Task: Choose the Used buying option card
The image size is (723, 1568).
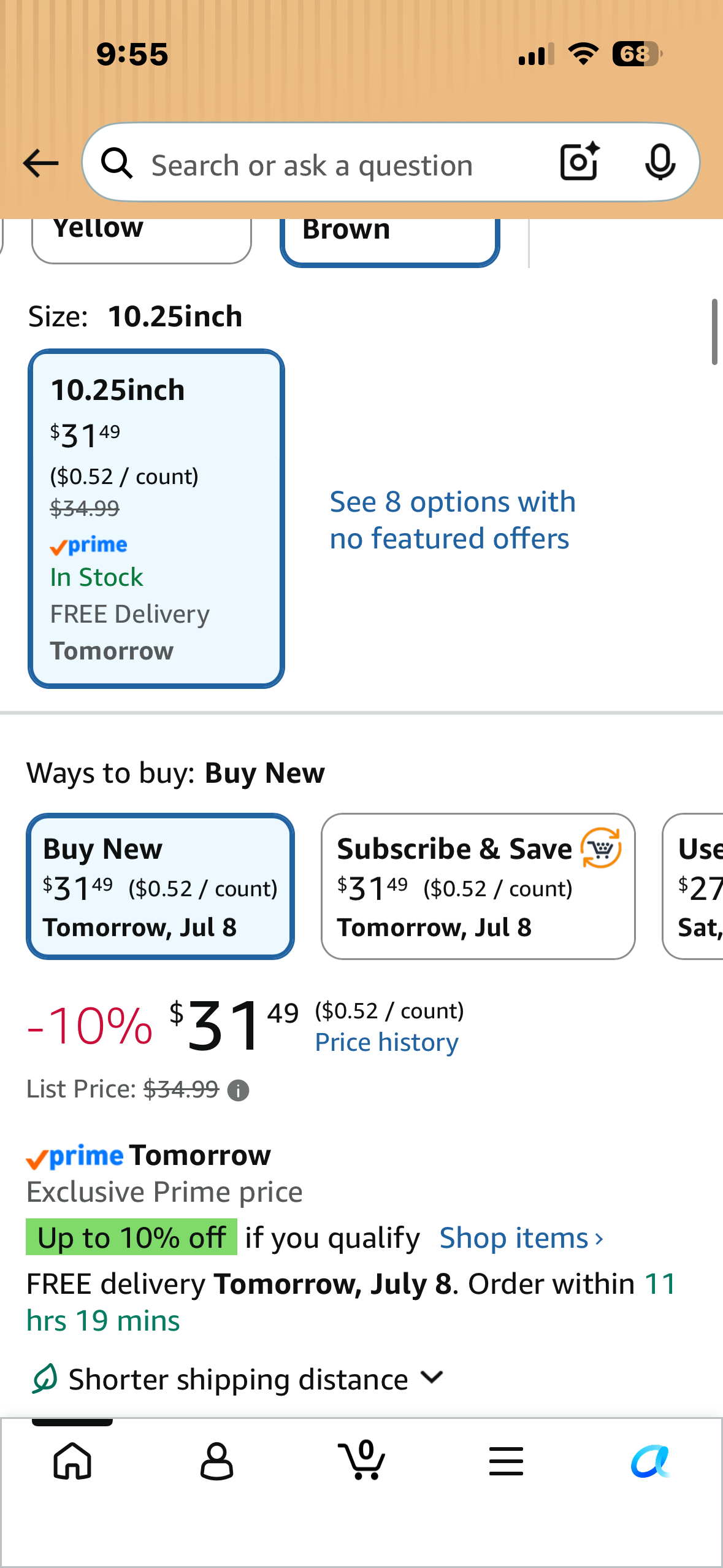Action: pyautogui.click(x=693, y=886)
